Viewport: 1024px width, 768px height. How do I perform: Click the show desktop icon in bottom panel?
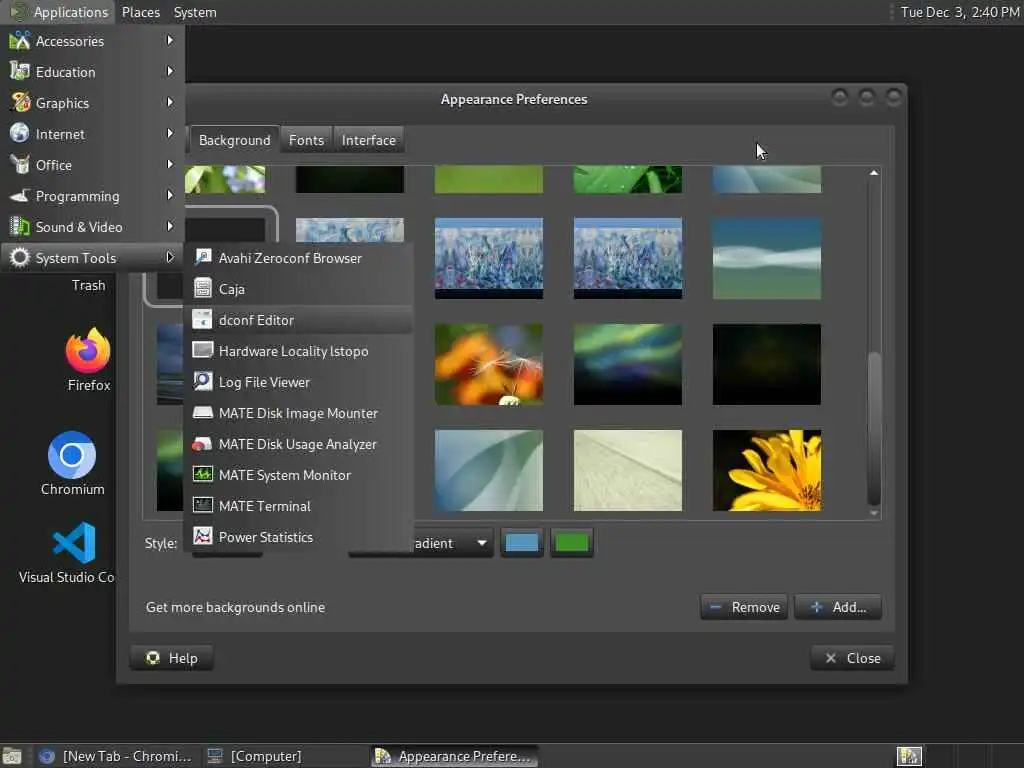pyautogui.click(x=12, y=756)
